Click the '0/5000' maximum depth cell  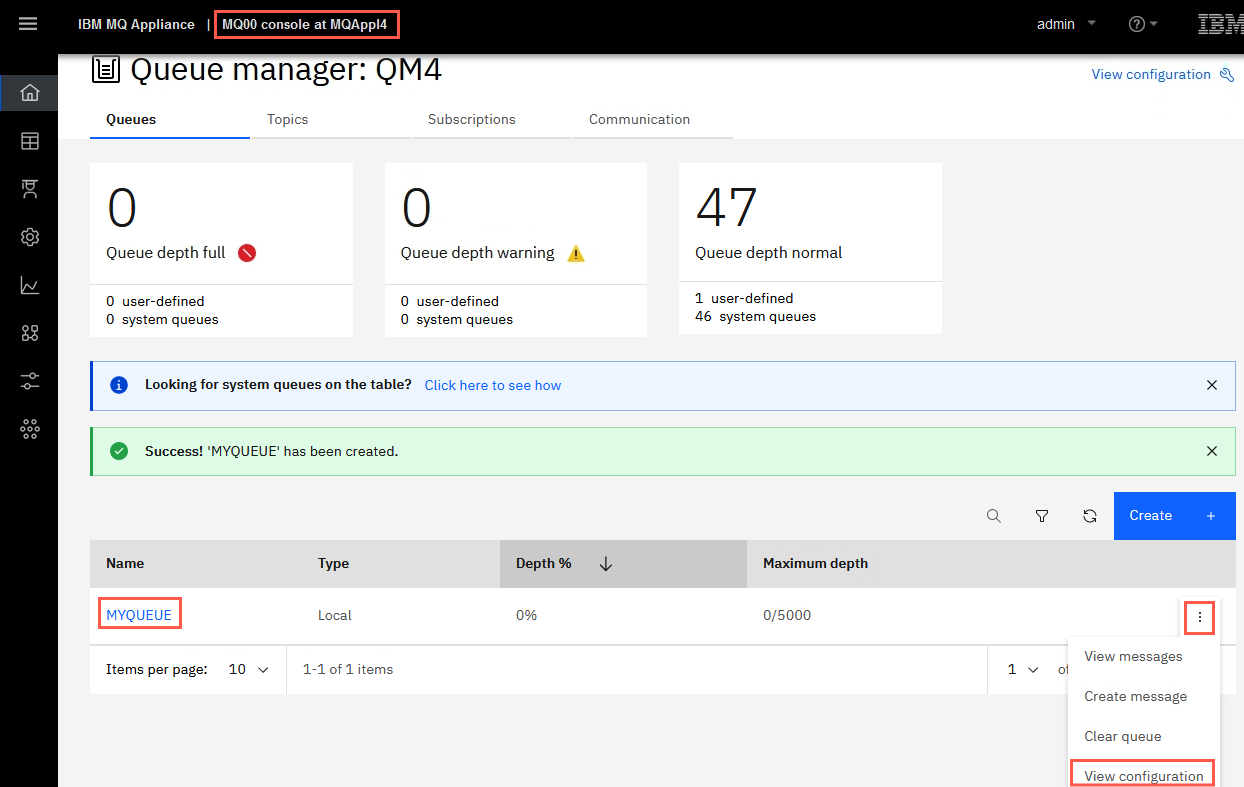click(x=787, y=615)
